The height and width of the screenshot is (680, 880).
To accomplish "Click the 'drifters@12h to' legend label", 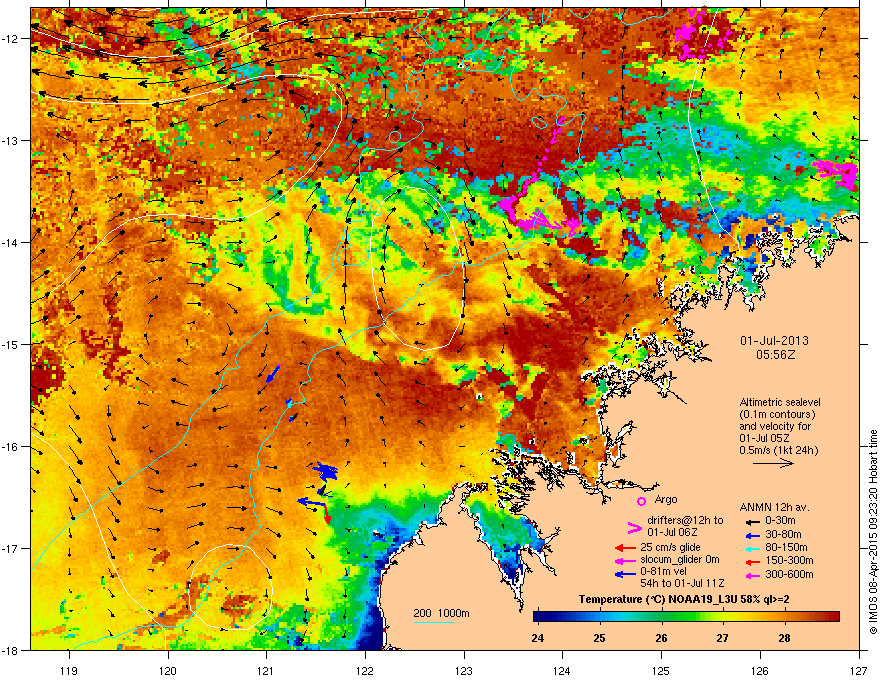I will pyautogui.click(x=685, y=520).
